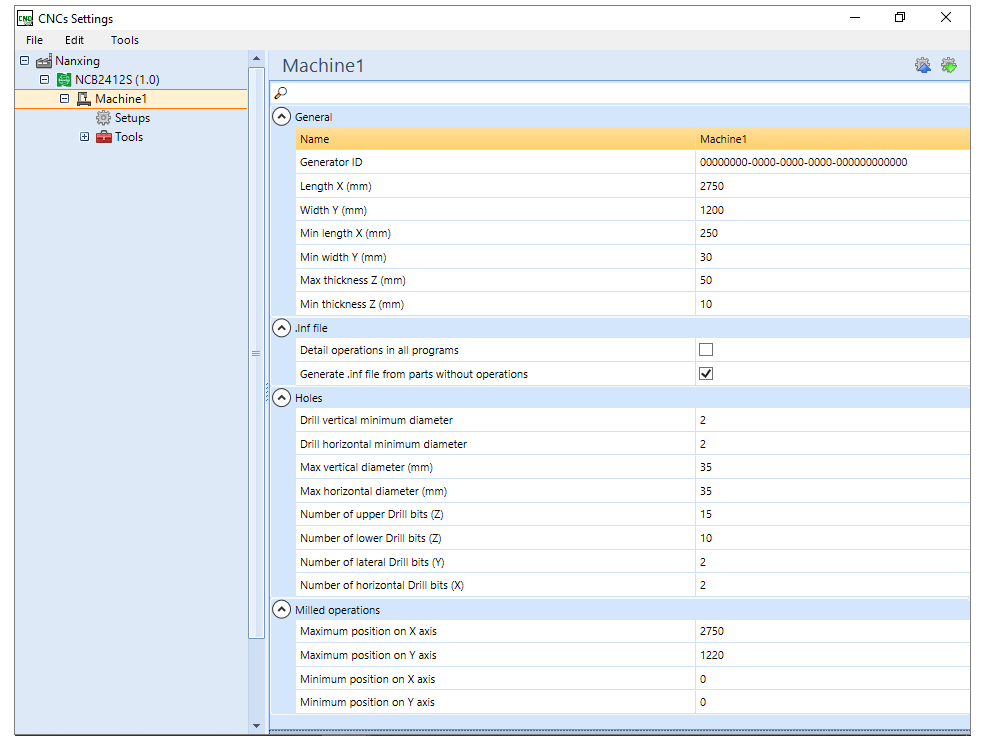Open the Tools menu in menu bar
This screenshot has width=981, height=746.
125,40
